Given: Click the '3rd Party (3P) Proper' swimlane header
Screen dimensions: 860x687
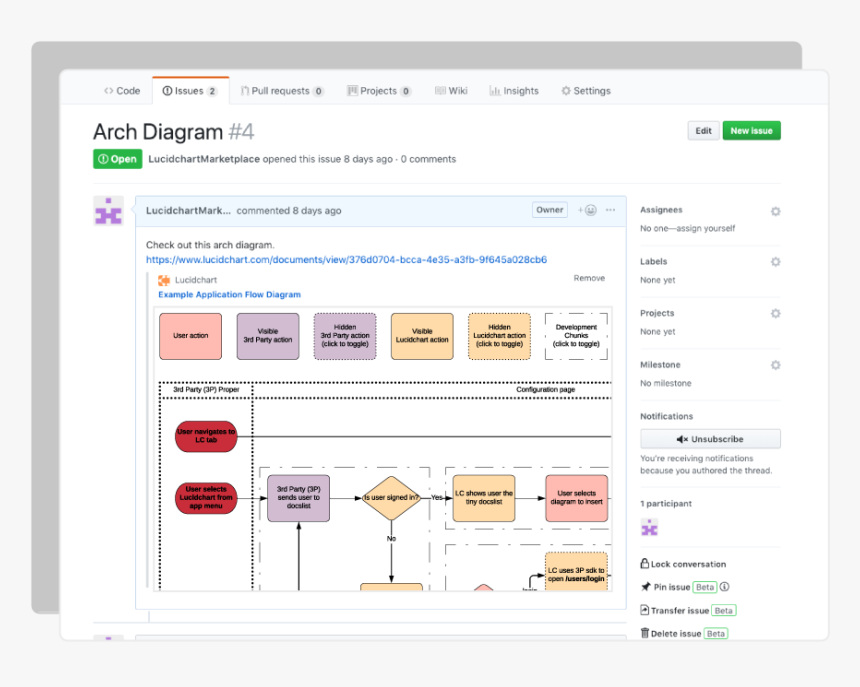Looking at the screenshot, I should pos(206,390).
